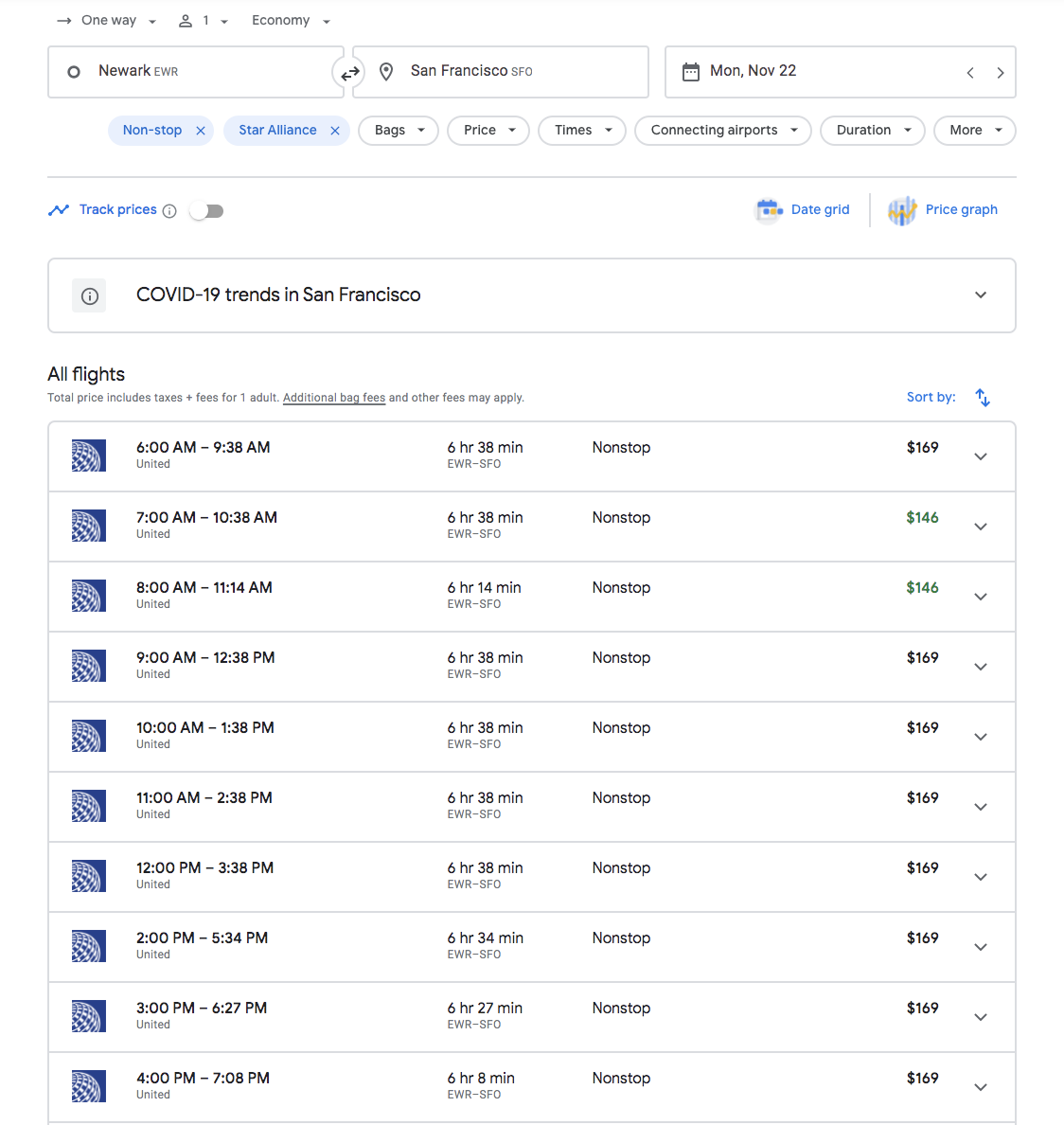
Task: Click the Track prices info icon
Action: click(169, 210)
